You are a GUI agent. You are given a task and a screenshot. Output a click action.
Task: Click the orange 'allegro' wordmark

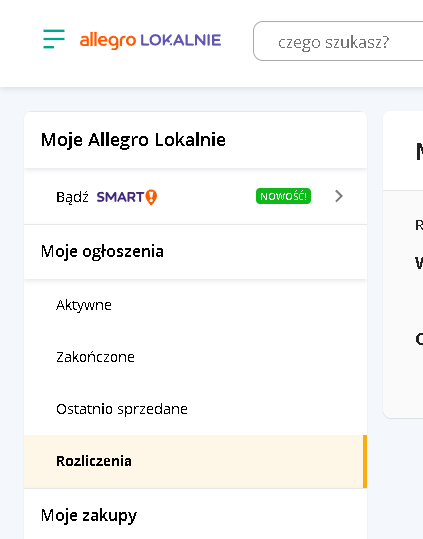point(108,41)
